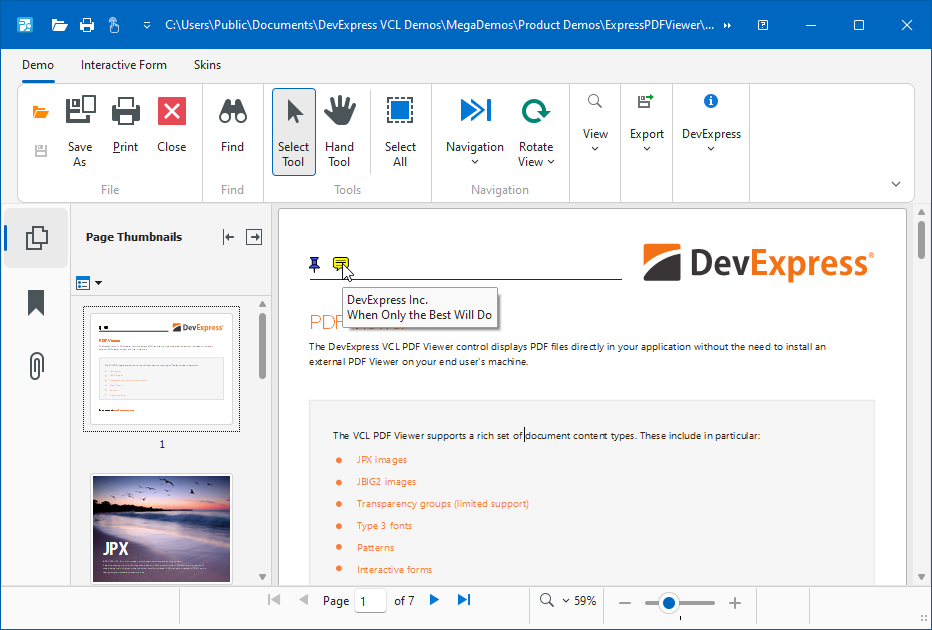
Task: Go to the next page
Action: (434, 600)
